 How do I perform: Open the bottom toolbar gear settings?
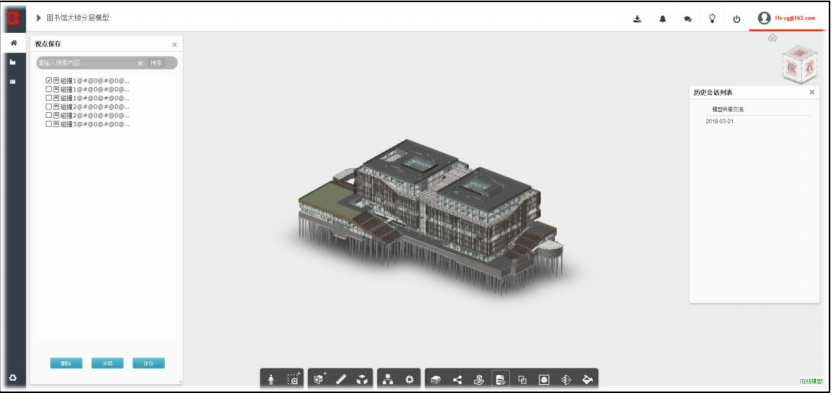pyautogui.click(x=409, y=380)
